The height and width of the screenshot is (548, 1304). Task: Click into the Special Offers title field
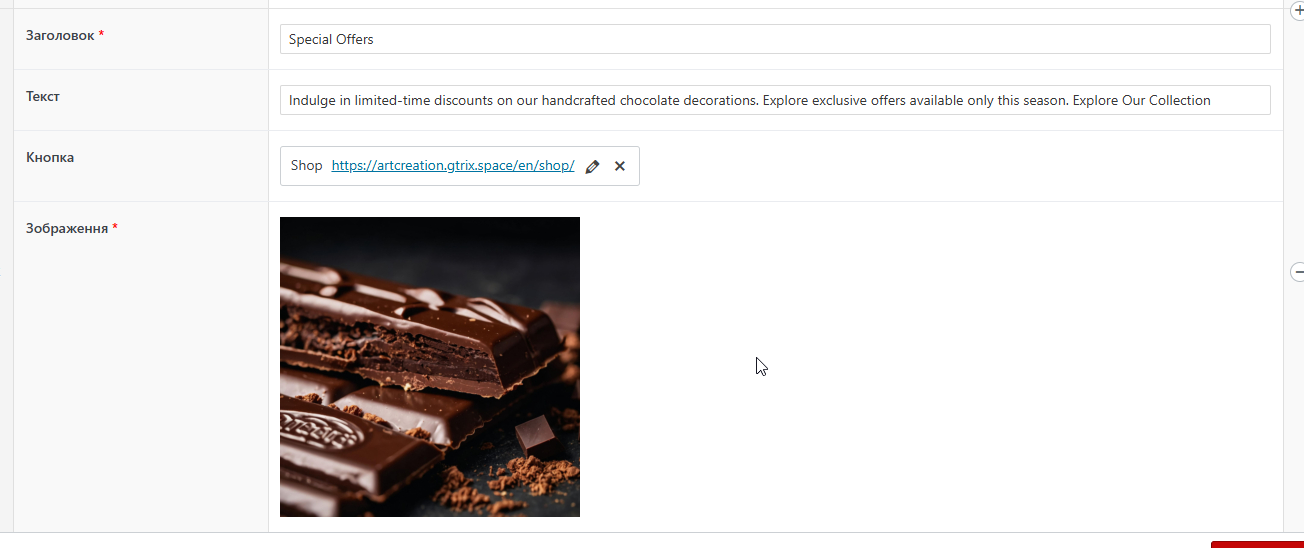pos(775,39)
